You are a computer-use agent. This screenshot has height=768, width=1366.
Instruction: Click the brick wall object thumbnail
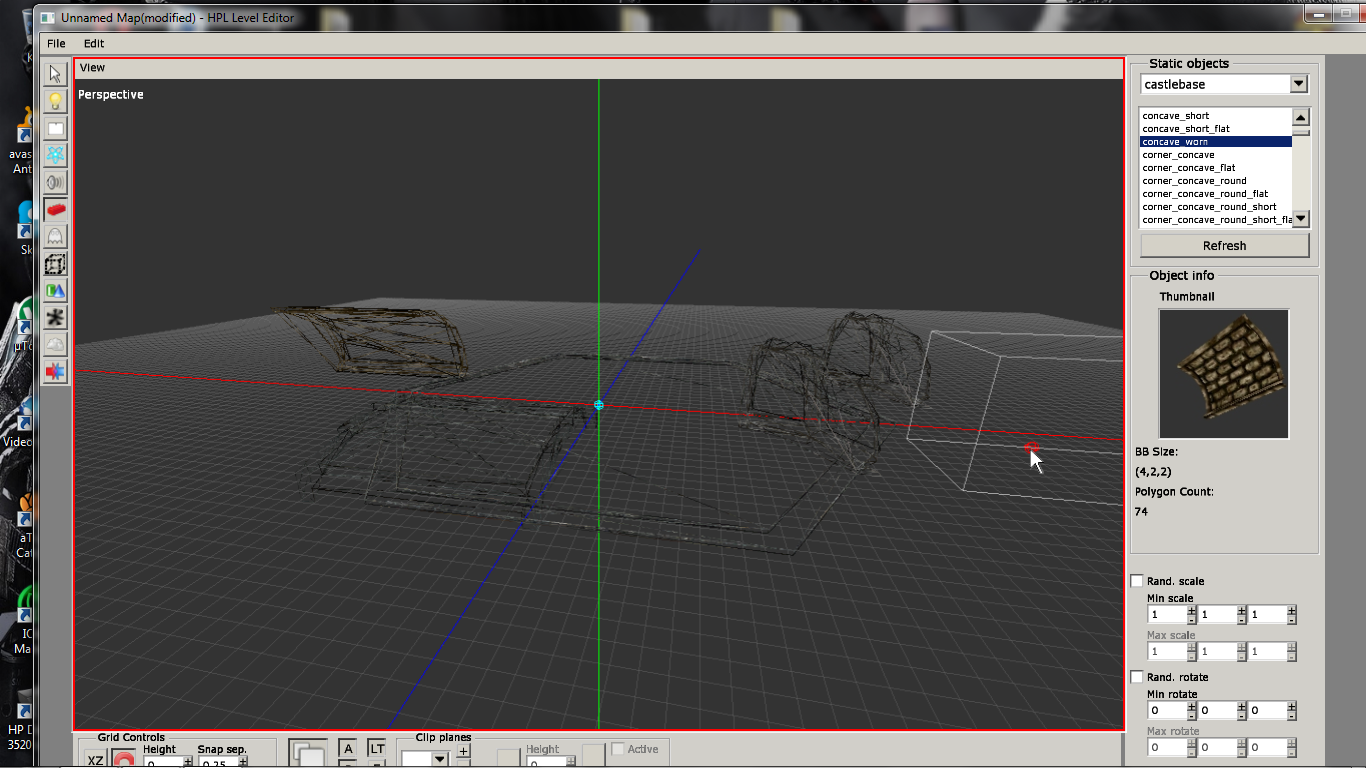[1223, 373]
